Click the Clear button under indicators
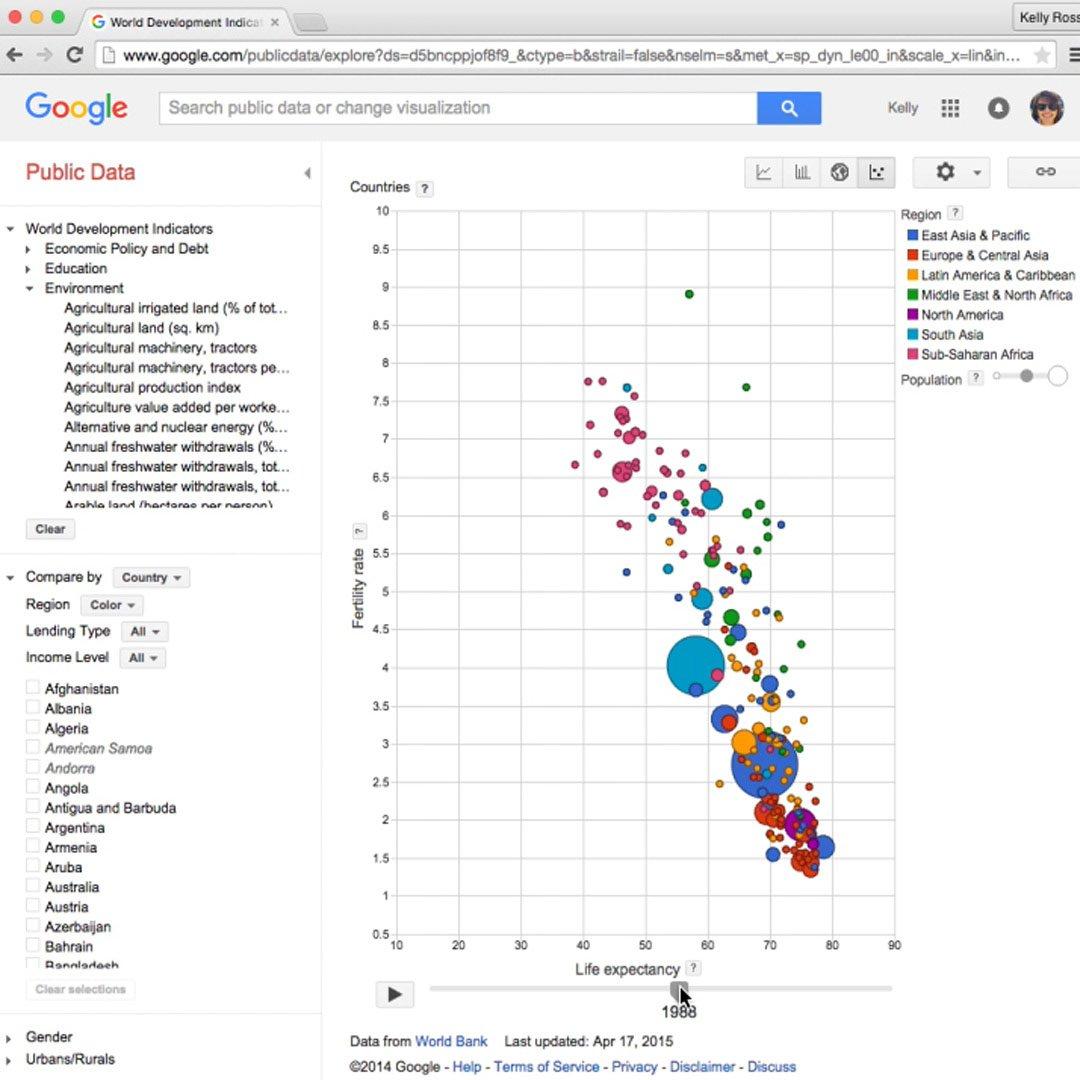Screen dimensions: 1080x1080 50,529
